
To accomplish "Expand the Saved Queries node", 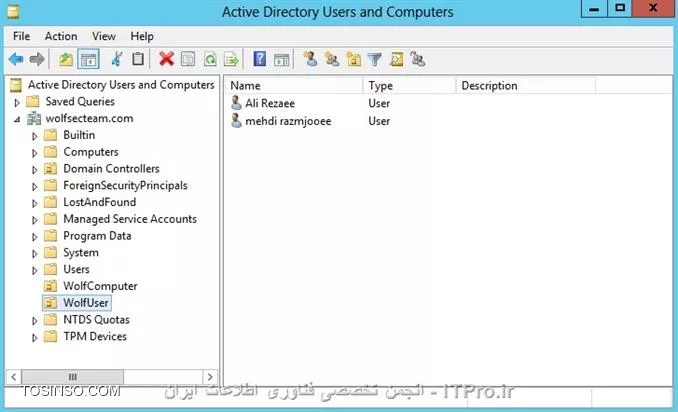I will (x=17, y=102).
